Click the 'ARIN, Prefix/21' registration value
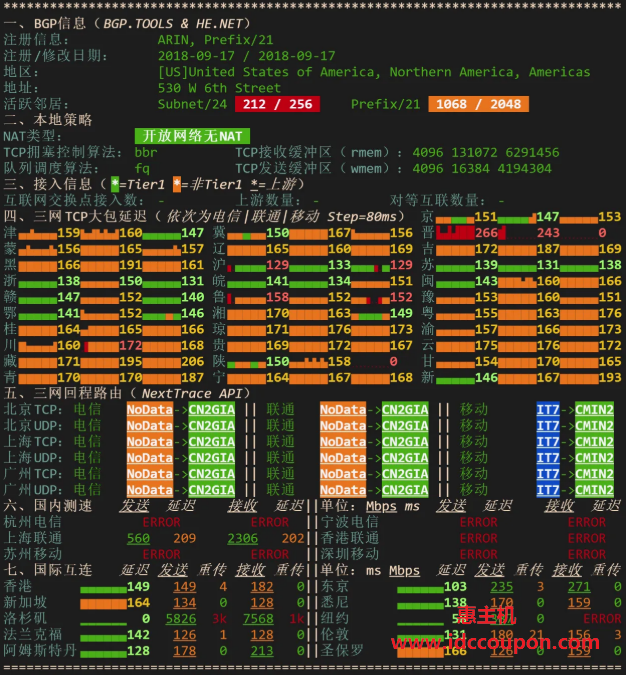Screen dimensions: 626x675 [215, 40]
